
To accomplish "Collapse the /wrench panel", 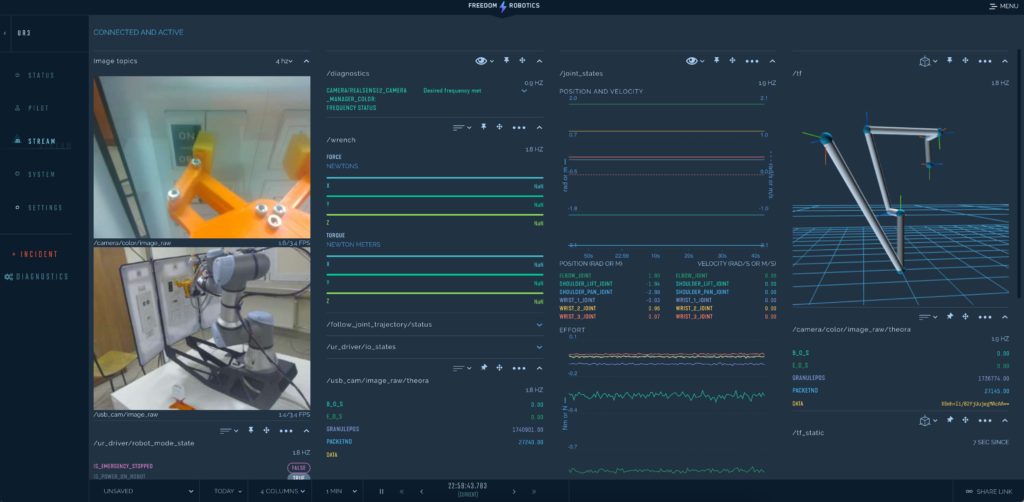I will click(x=539, y=127).
